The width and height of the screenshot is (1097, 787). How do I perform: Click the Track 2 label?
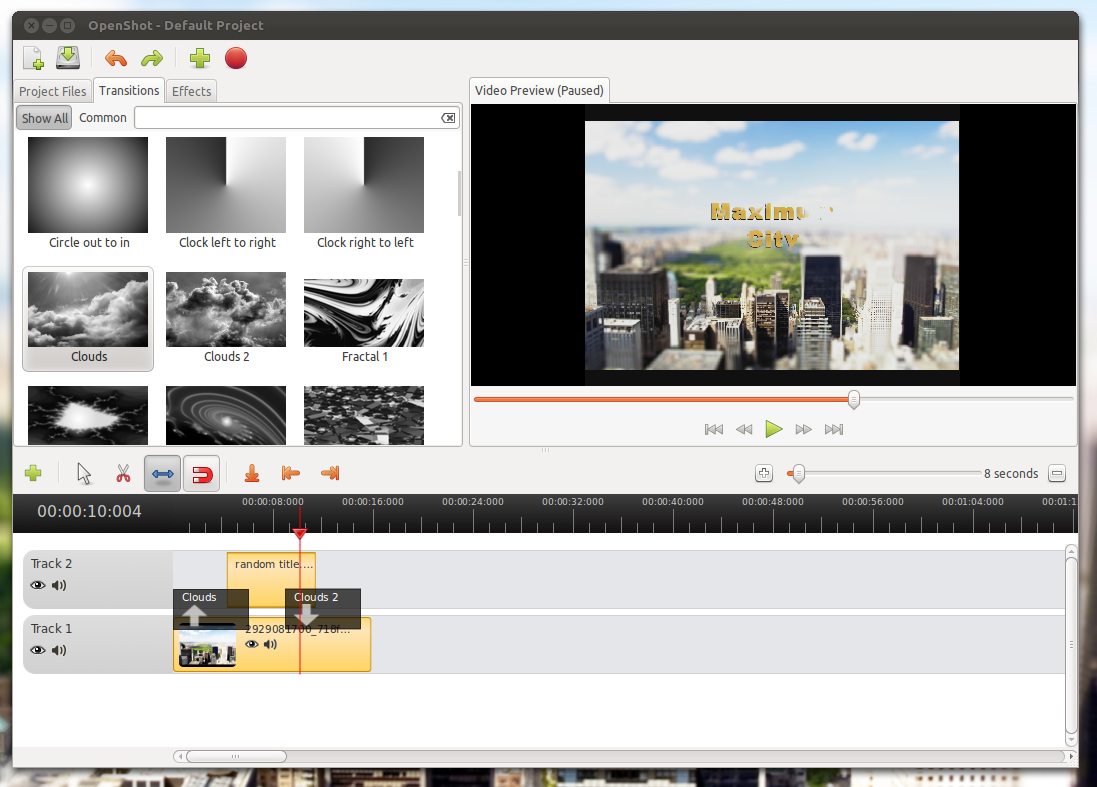(51, 563)
